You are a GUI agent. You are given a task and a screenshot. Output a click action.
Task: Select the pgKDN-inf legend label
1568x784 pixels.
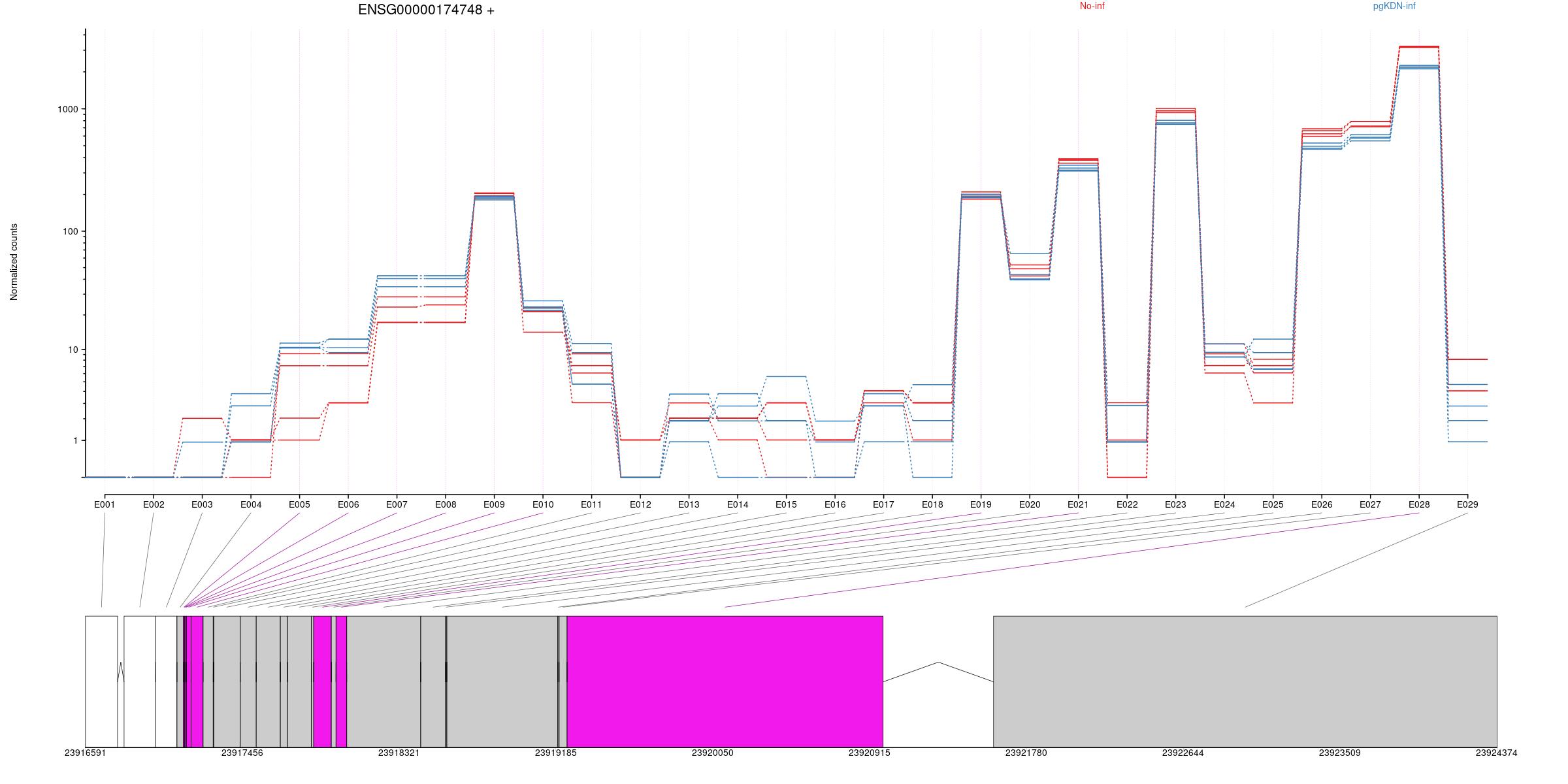pyautogui.click(x=1394, y=6)
